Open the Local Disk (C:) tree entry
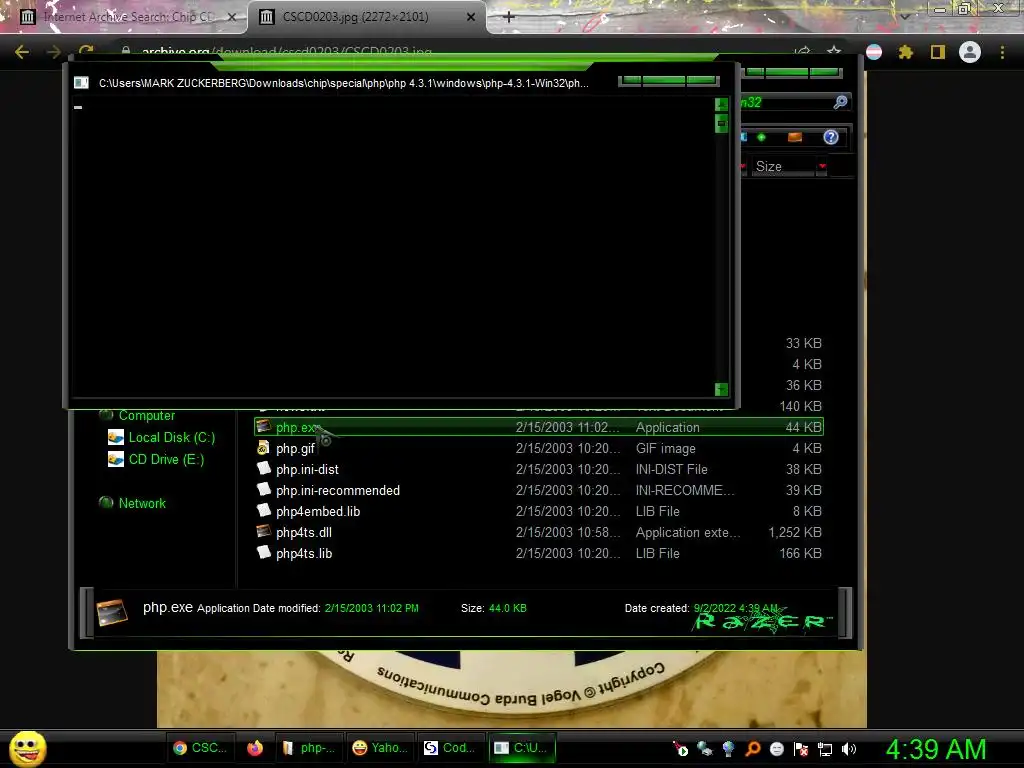Viewport: 1024px width, 768px height. click(172, 437)
